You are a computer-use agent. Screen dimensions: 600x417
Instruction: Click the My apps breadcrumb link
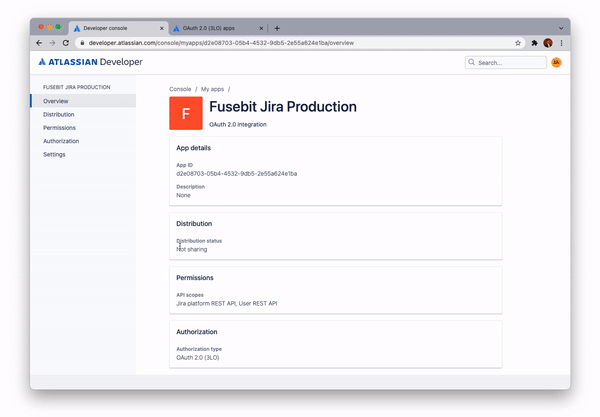[212, 89]
